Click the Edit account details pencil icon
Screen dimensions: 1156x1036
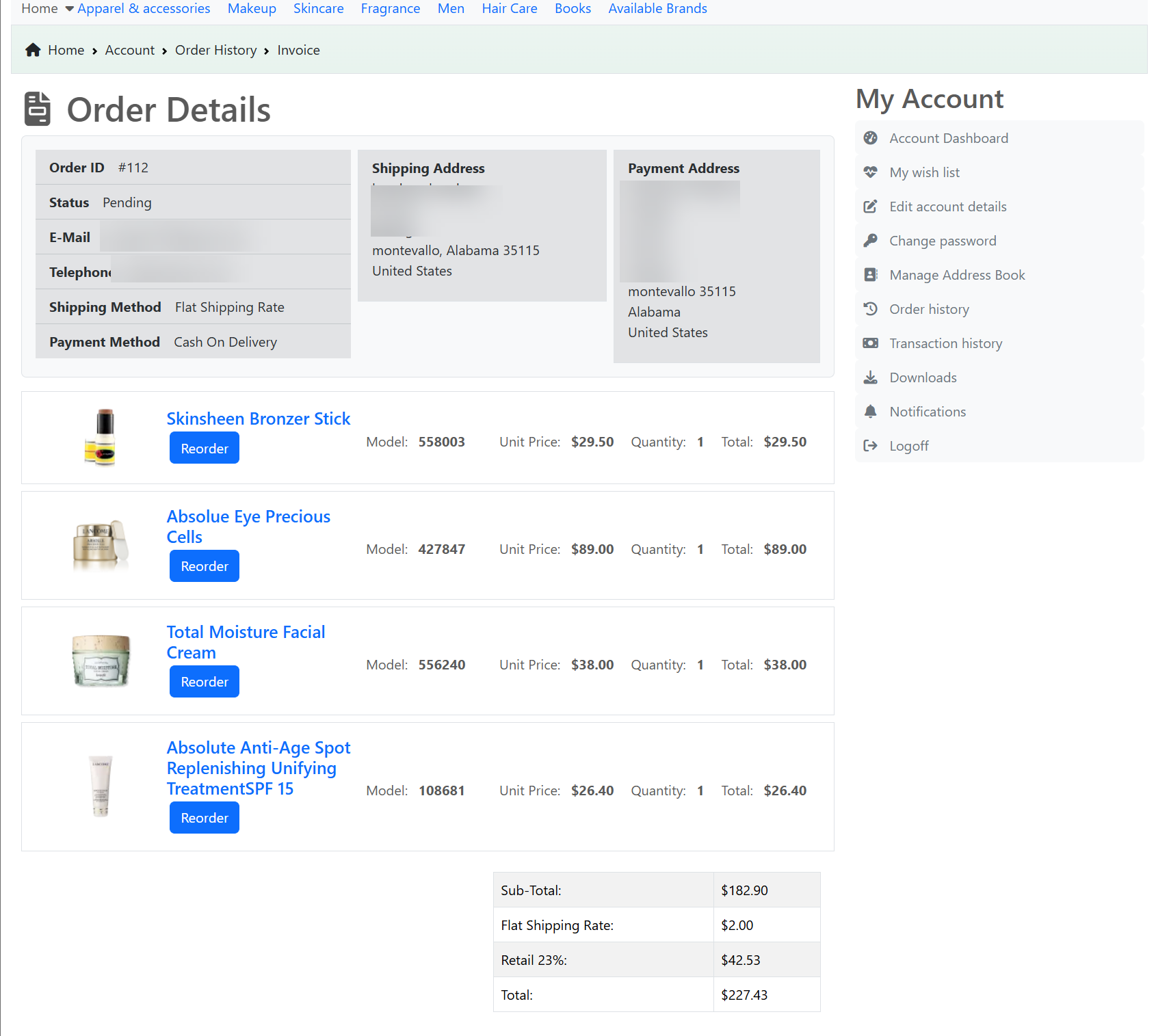click(x=870, y=207)
